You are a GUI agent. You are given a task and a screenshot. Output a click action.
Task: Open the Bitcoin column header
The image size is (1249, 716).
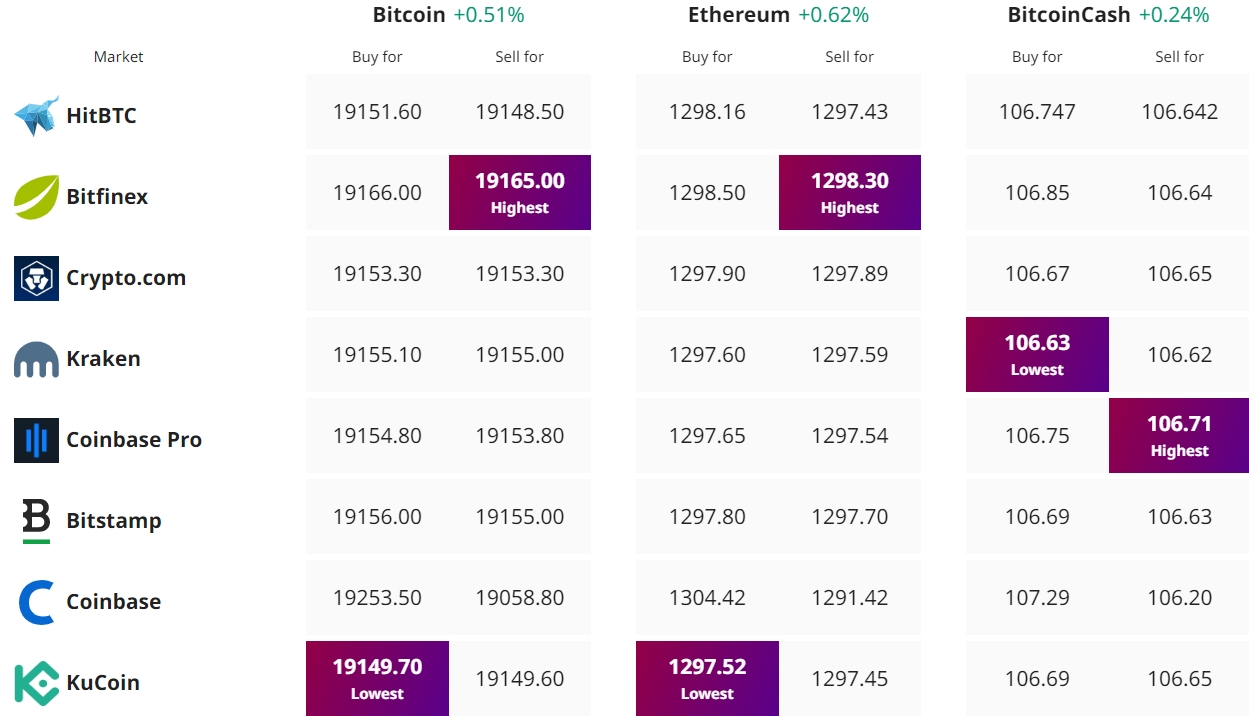tap(409, 15)
